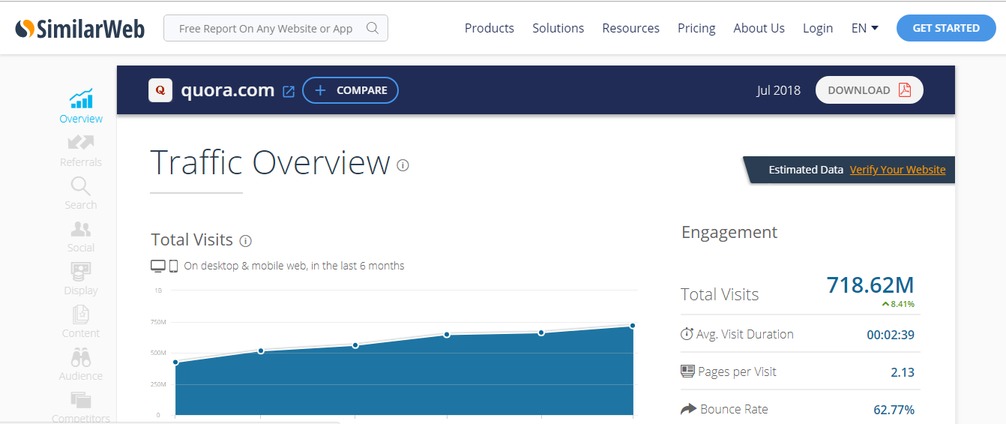Go to the Pricing page
Image resolution: width=1006 pixels, height=424 pixels.
(697, 28)
